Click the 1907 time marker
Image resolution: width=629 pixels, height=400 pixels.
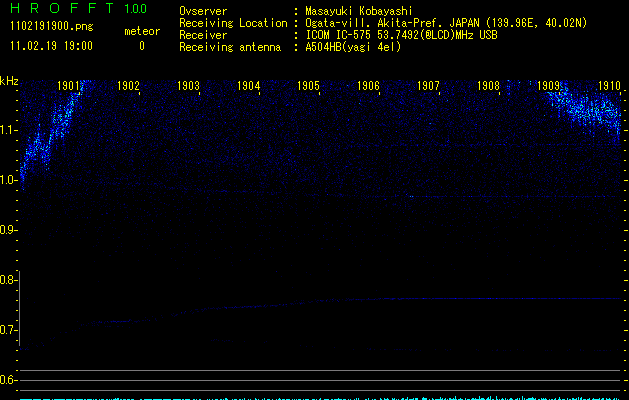[x=428, y=86]
